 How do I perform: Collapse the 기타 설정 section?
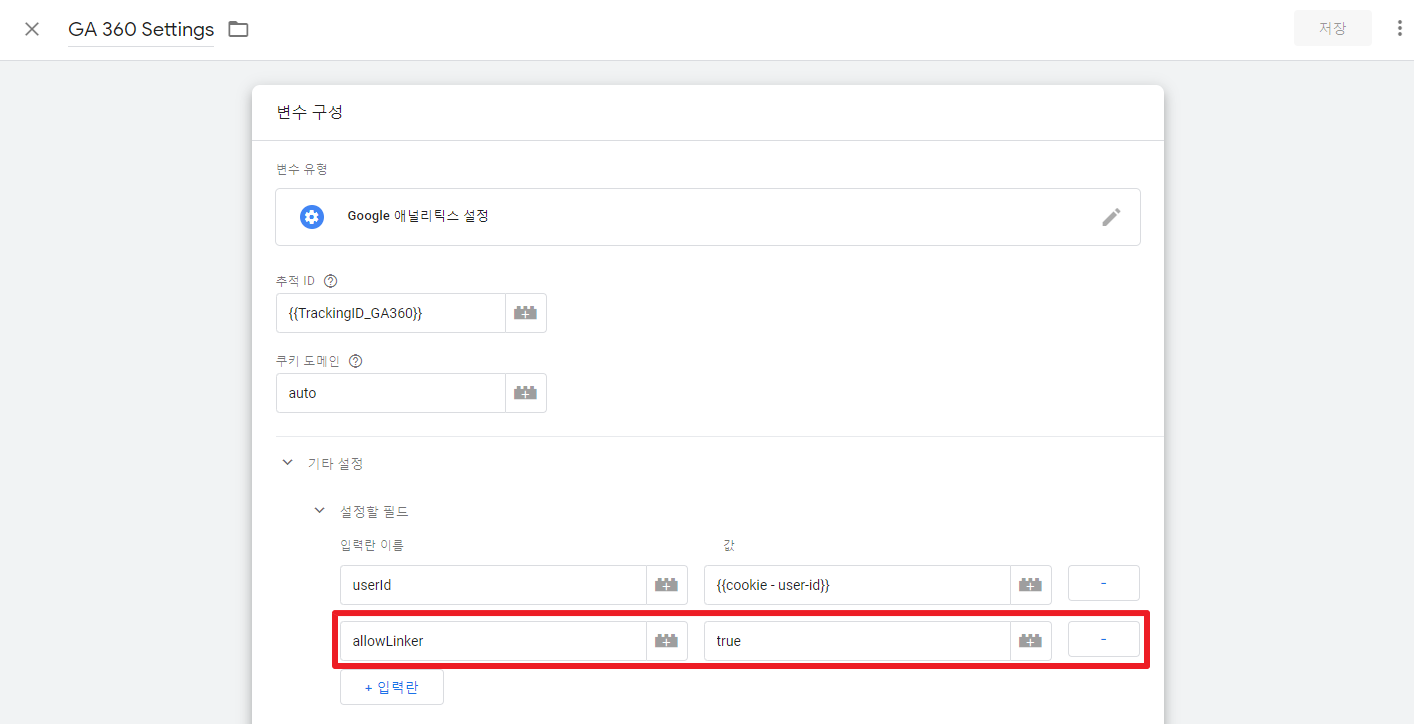pos(288,463)
